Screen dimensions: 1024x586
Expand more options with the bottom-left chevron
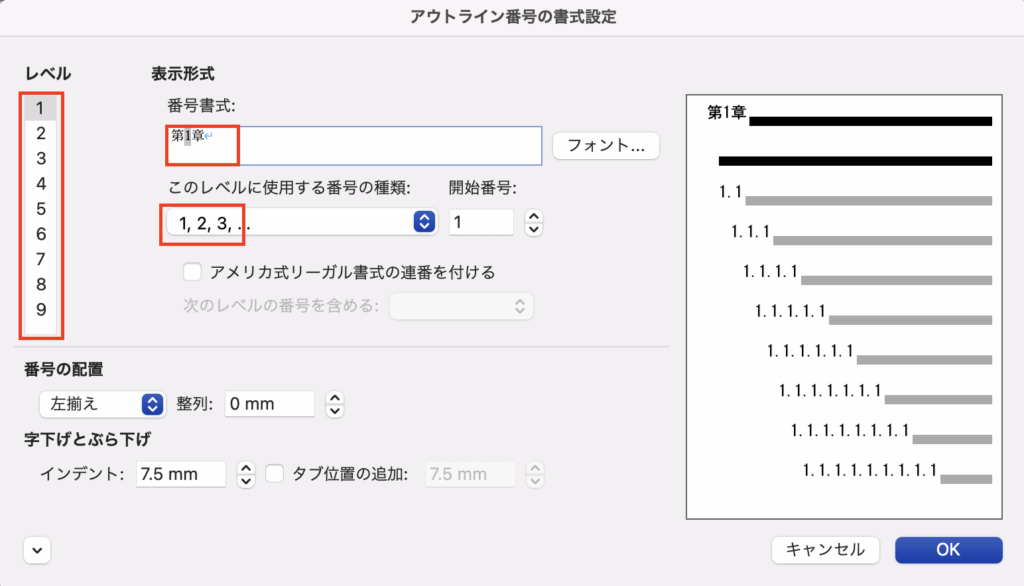coord(37,550)
